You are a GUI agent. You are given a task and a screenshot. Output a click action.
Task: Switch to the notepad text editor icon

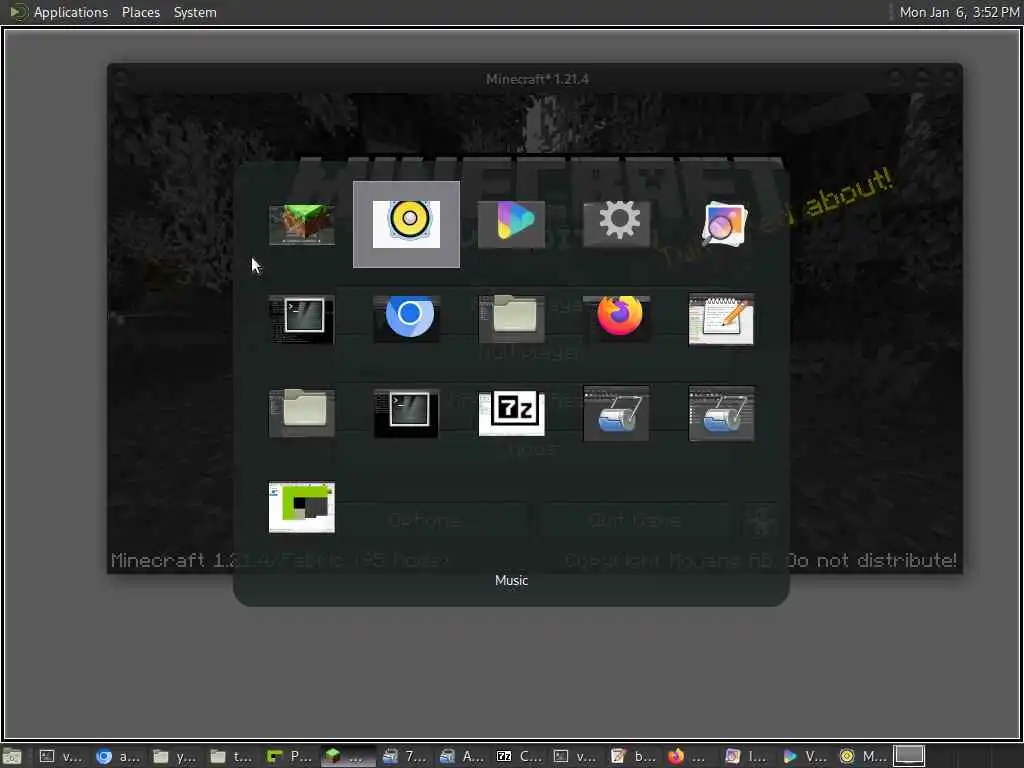pyautogui.click(x=722, y=319)
